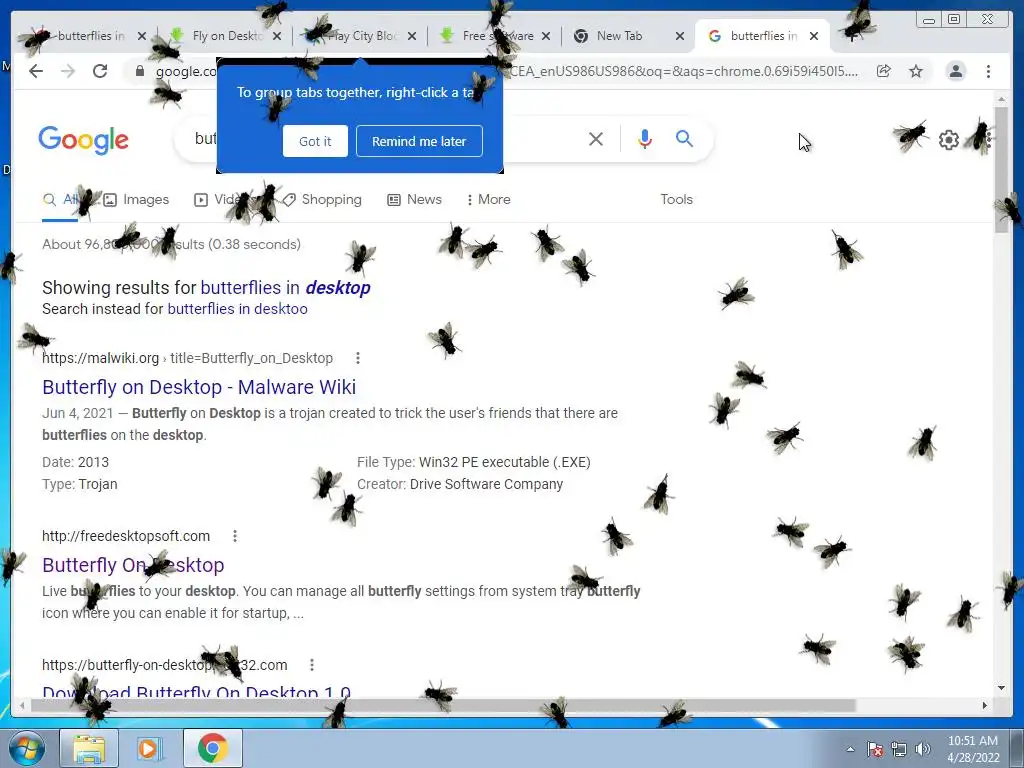This screenshot has width=1024, height=768.
Task: Click the horizontal scrollbar left arrow
Action: pos(22,705)
